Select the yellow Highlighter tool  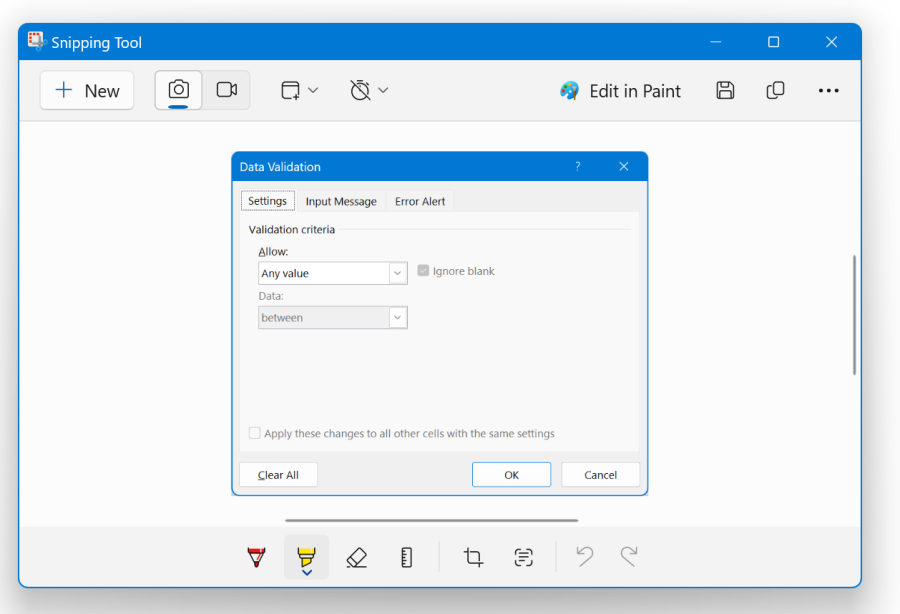[x=306, y=553]
